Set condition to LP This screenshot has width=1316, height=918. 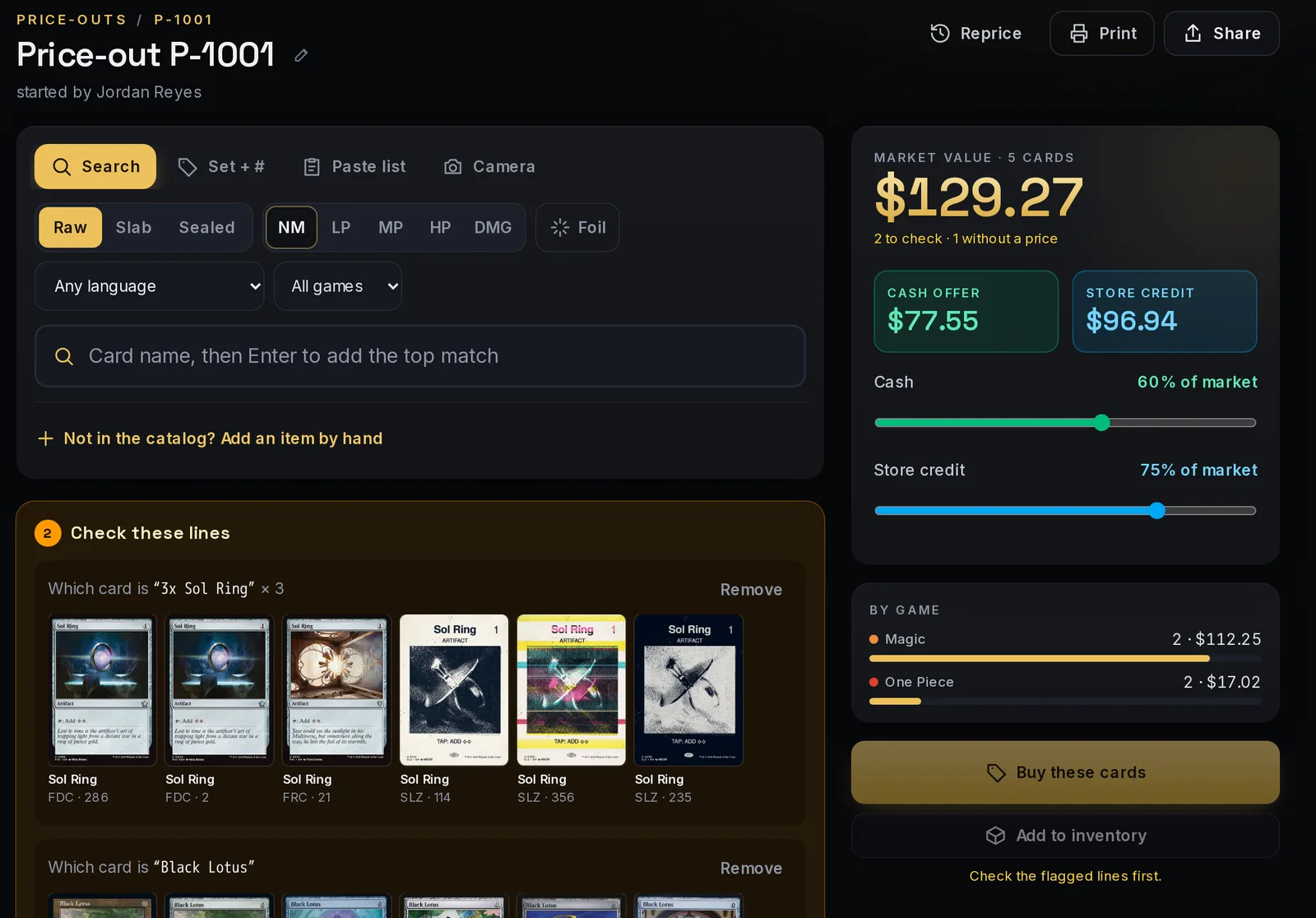tap(341, 227)
